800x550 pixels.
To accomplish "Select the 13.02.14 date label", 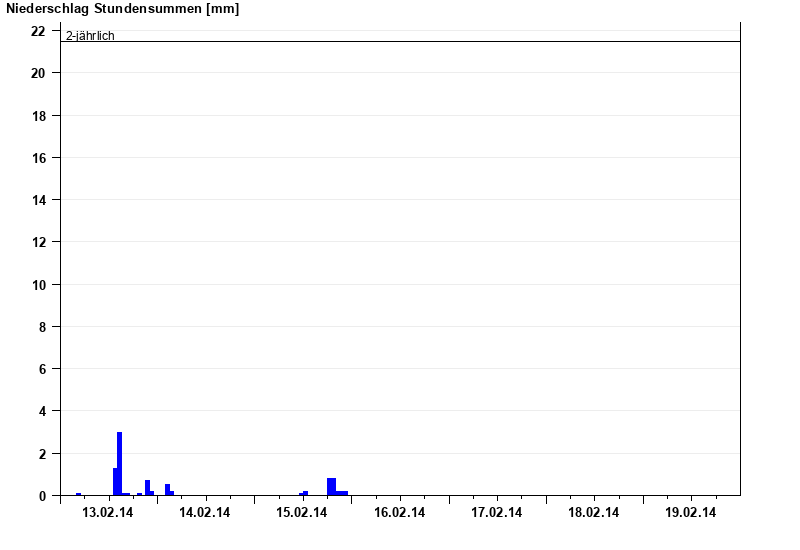I will coord(108,513).
